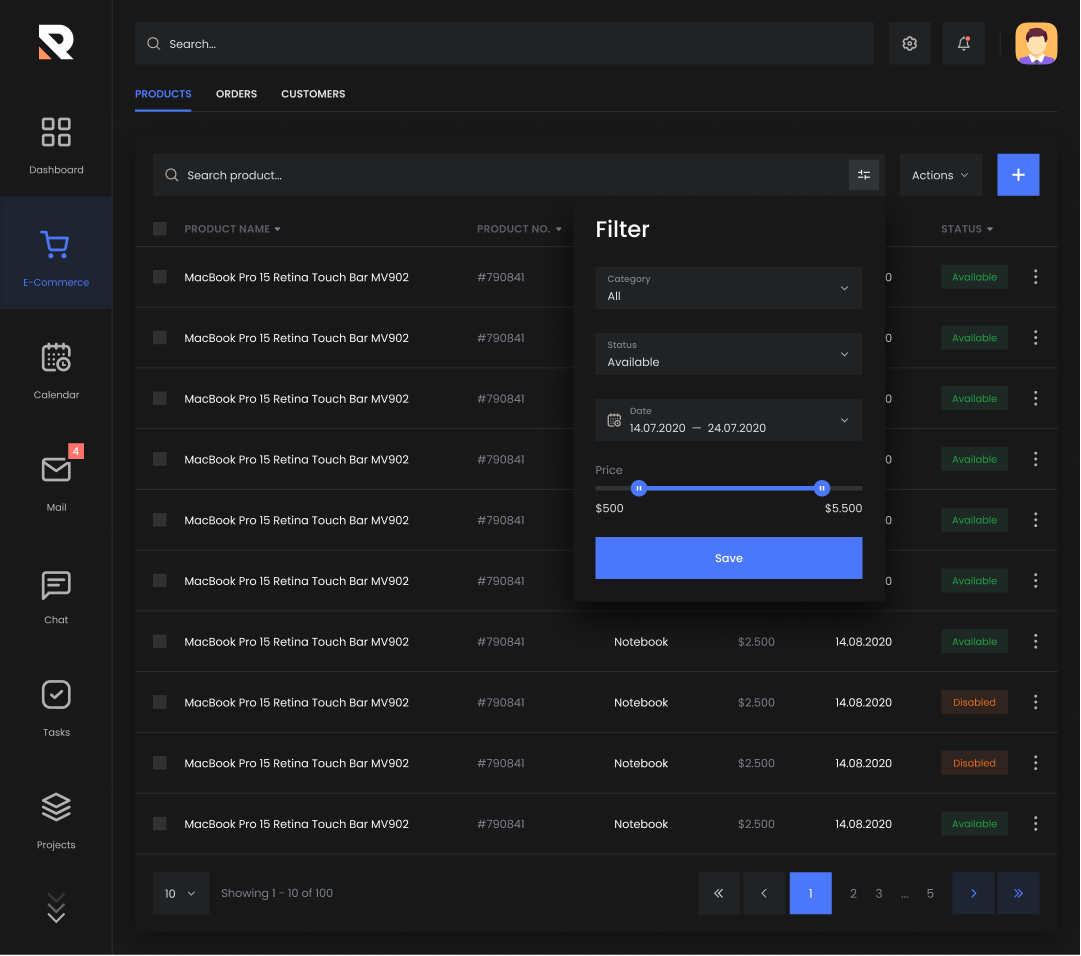Toggle the select-all checkbox in table header
Image resolution: width=1081 pixels, height=956 pixels.
pyautogui.click(x=160, y=229)
